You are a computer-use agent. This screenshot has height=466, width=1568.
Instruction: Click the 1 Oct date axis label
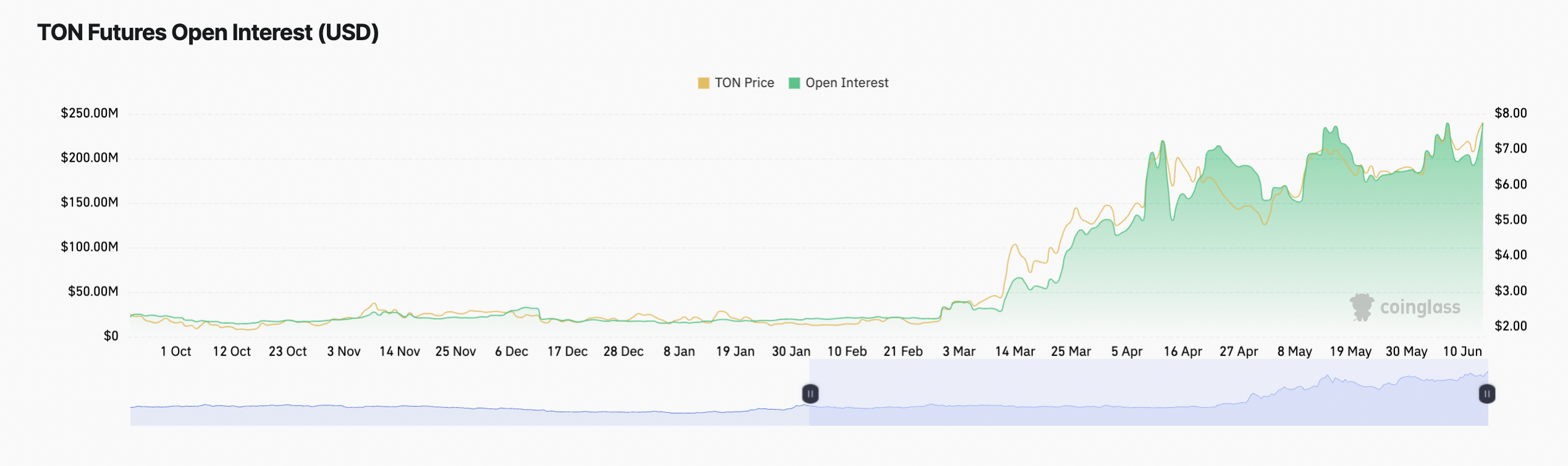coord(175,352)
